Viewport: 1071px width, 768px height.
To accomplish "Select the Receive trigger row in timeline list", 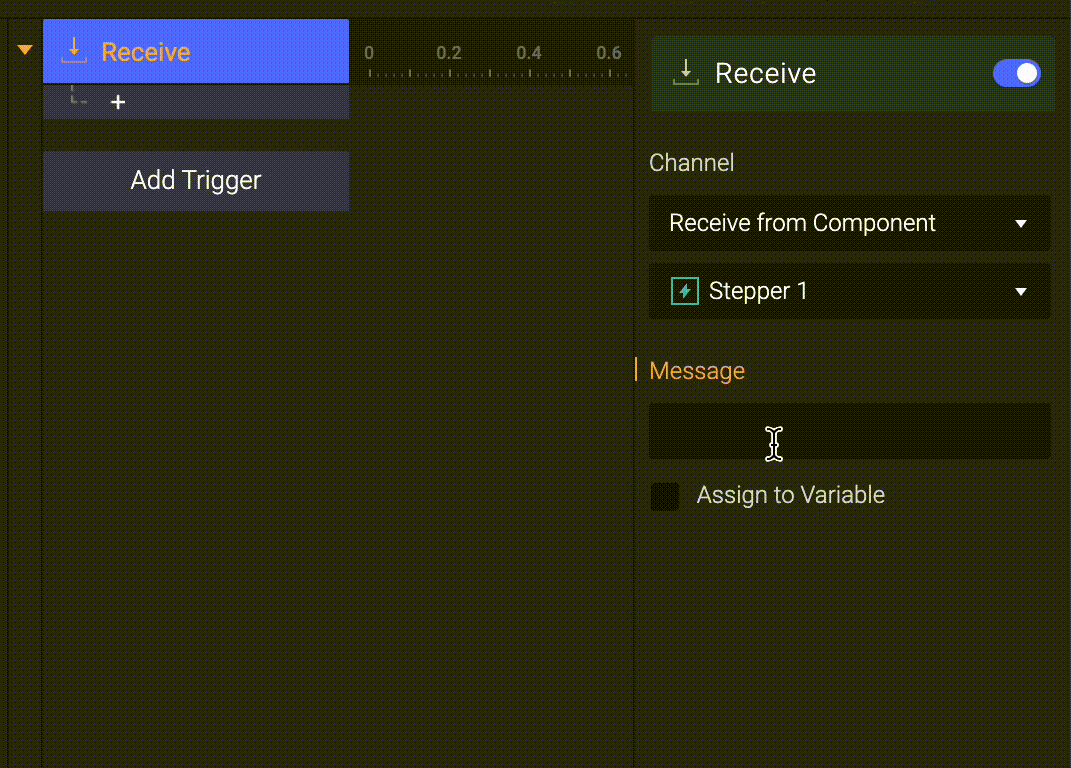I will click(x=196, y=51).
